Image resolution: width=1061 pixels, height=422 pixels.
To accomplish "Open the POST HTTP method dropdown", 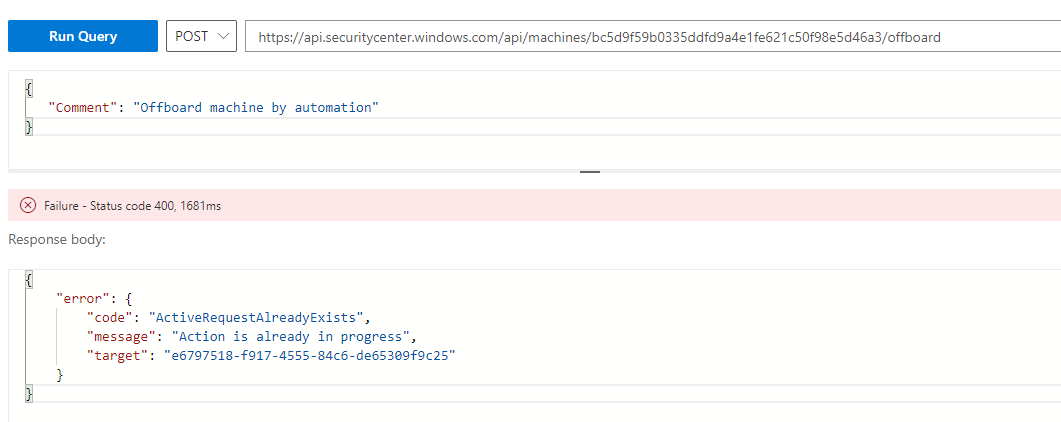I will click(201, 36).
